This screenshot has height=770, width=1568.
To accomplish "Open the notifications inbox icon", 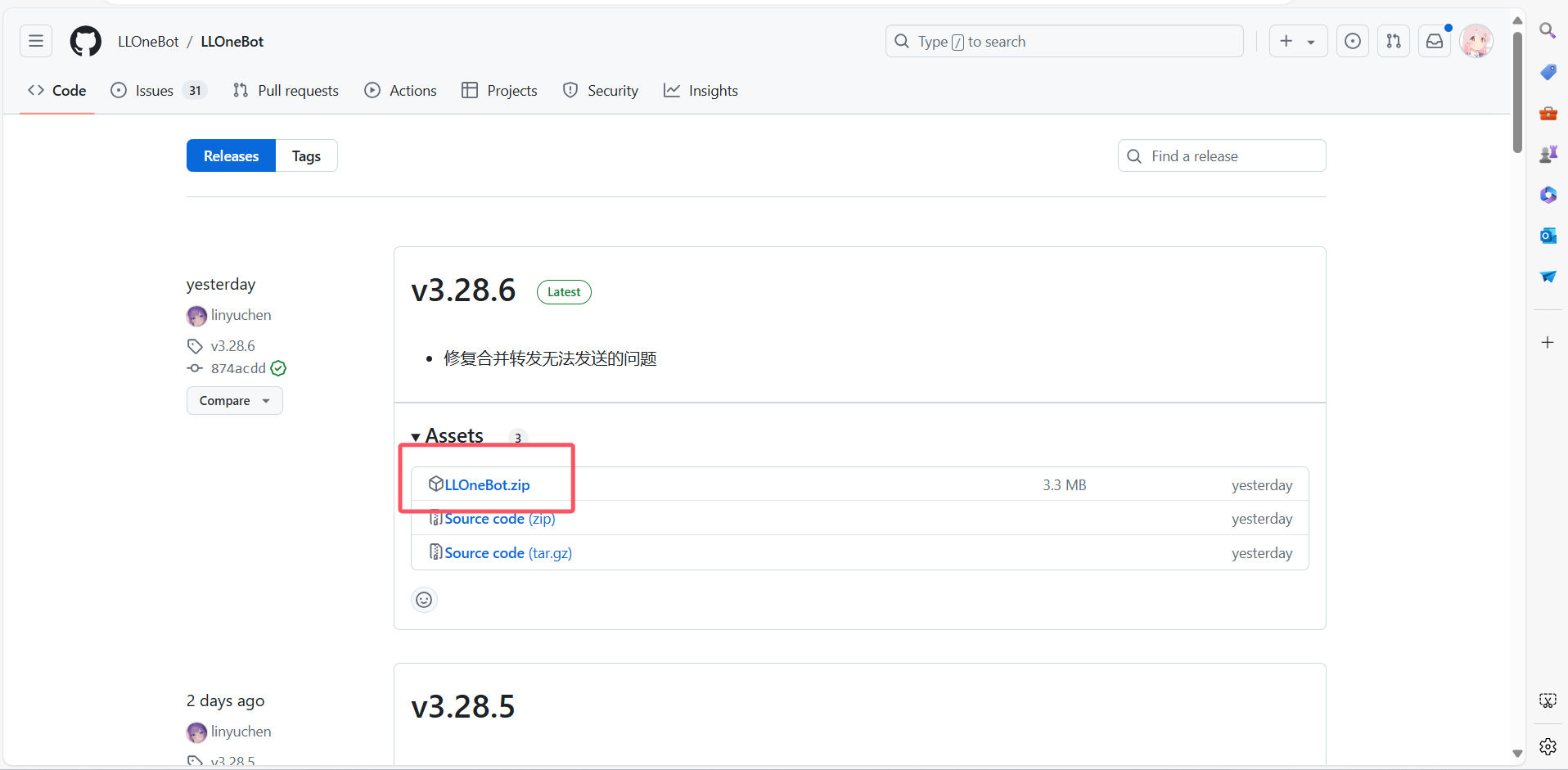I will (1435, 42).
